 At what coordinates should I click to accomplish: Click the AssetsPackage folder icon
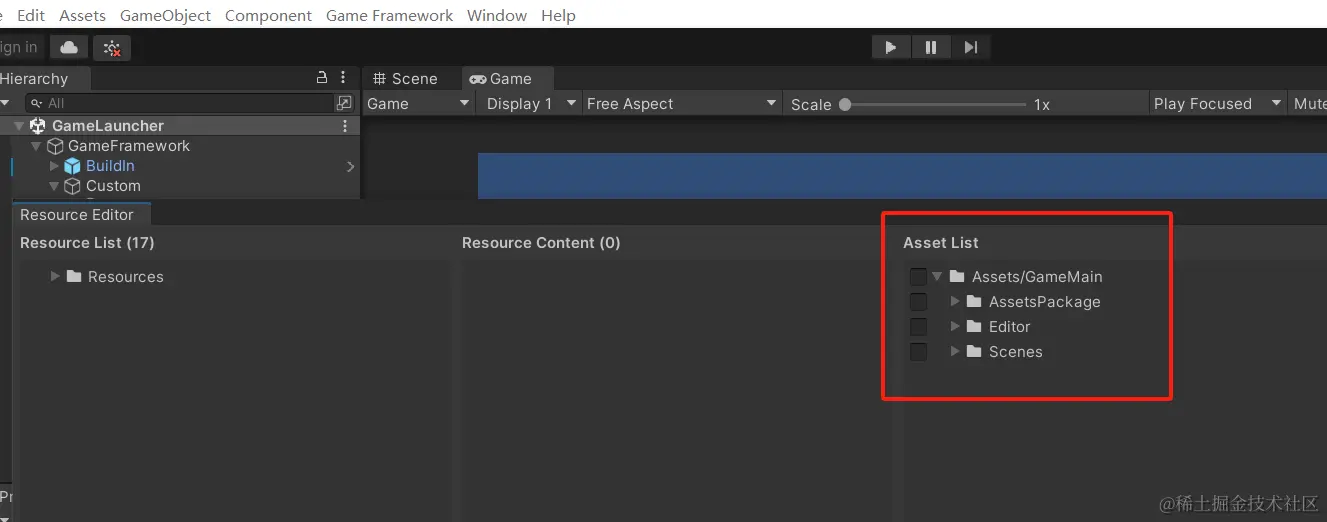coord(974,301)
